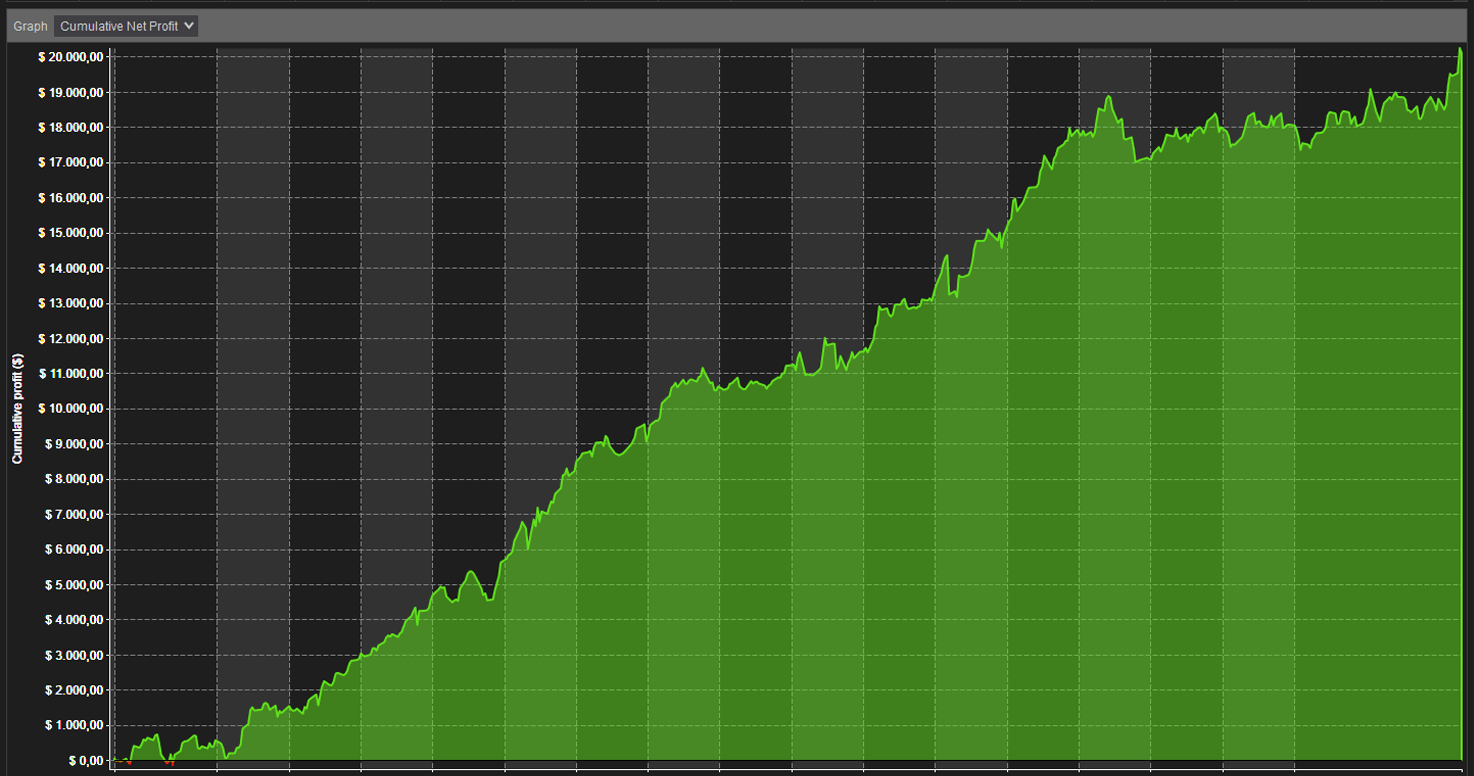Click the "$ 17.000,00" axis label
This screenshot has height=776, width=1474.
[x=71, y=162]
